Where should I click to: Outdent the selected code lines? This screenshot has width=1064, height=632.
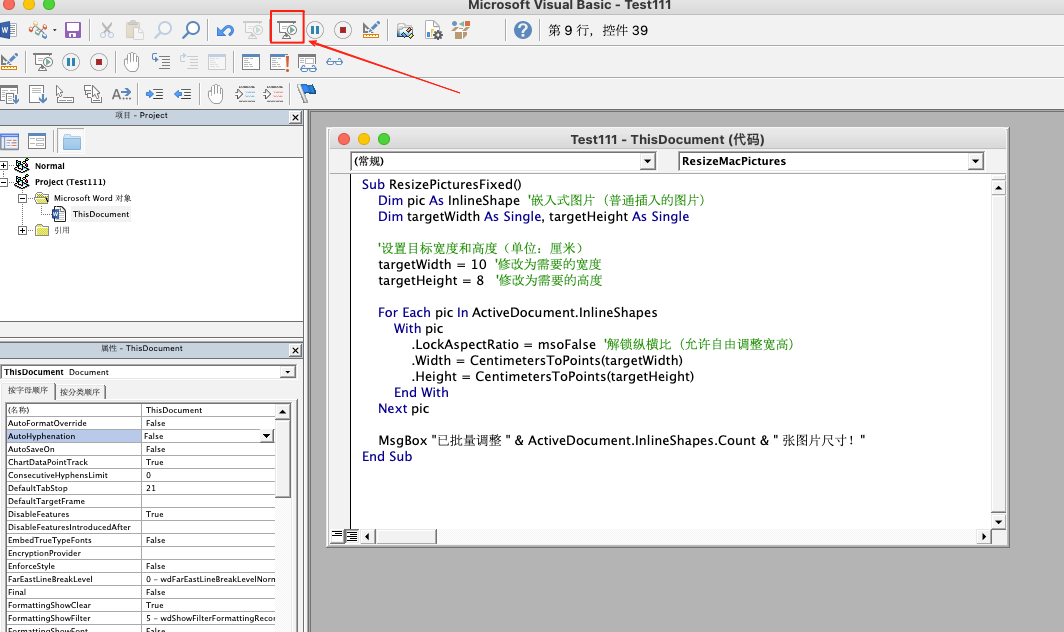183,94
